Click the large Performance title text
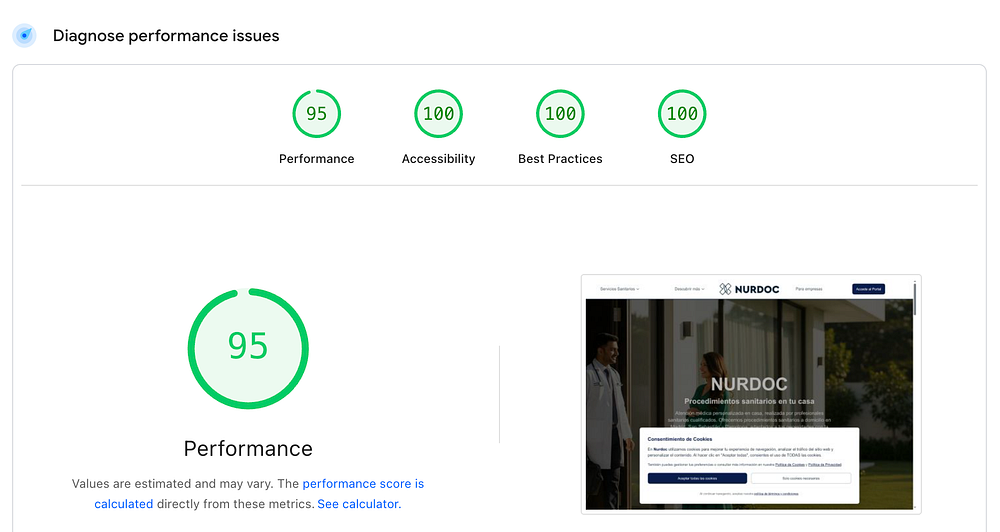Screen dimensions: 1000x532 [x=248, y=448]
